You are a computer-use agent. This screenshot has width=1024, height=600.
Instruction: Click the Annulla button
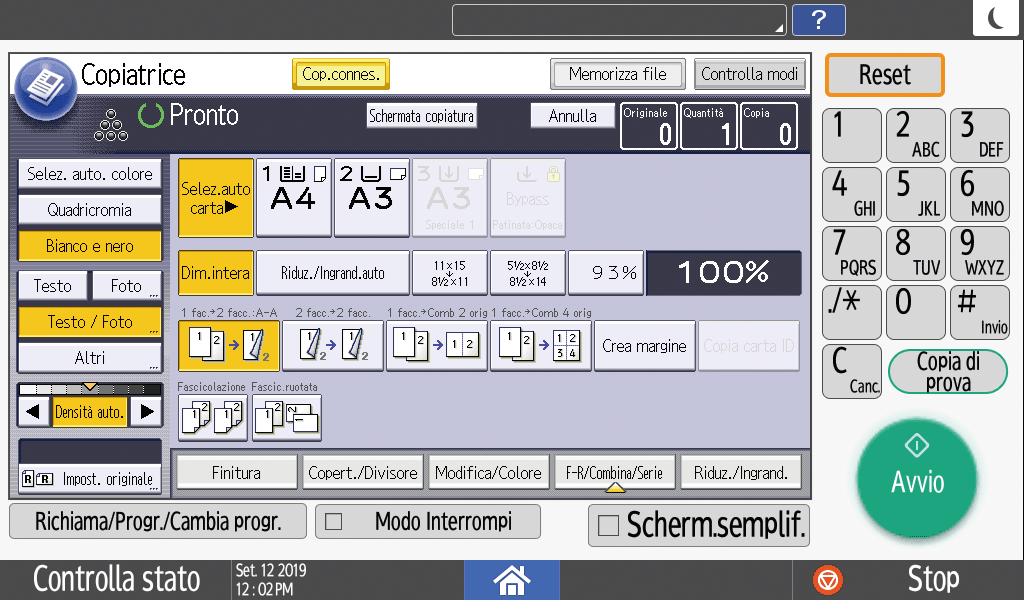point(573,116)
